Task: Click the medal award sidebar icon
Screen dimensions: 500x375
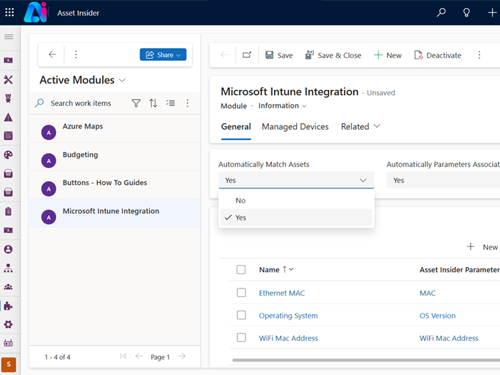Action: 8,98
